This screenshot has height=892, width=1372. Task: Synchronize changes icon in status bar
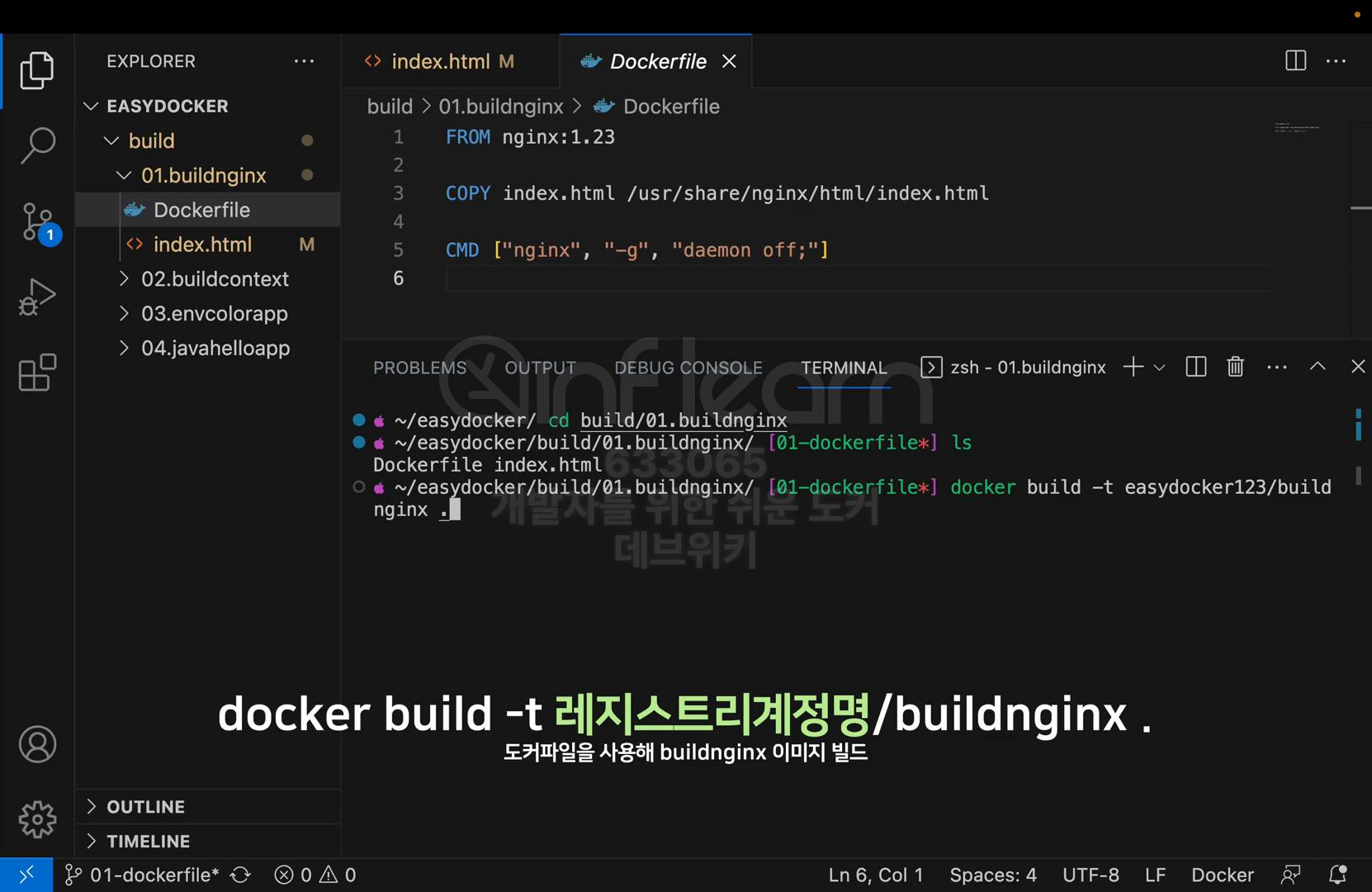[x=240, y=875]
